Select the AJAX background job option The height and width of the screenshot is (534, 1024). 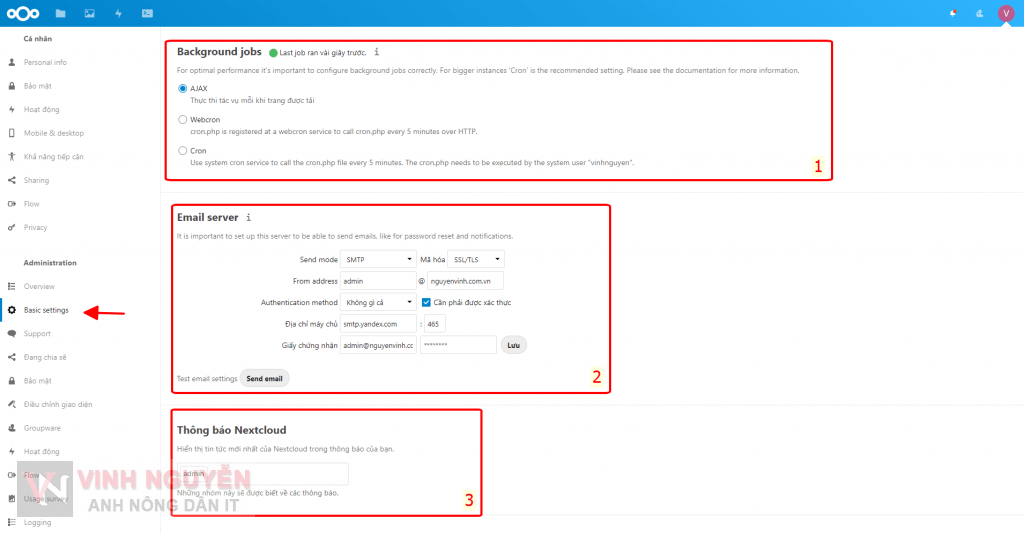[x=182, y=89]
